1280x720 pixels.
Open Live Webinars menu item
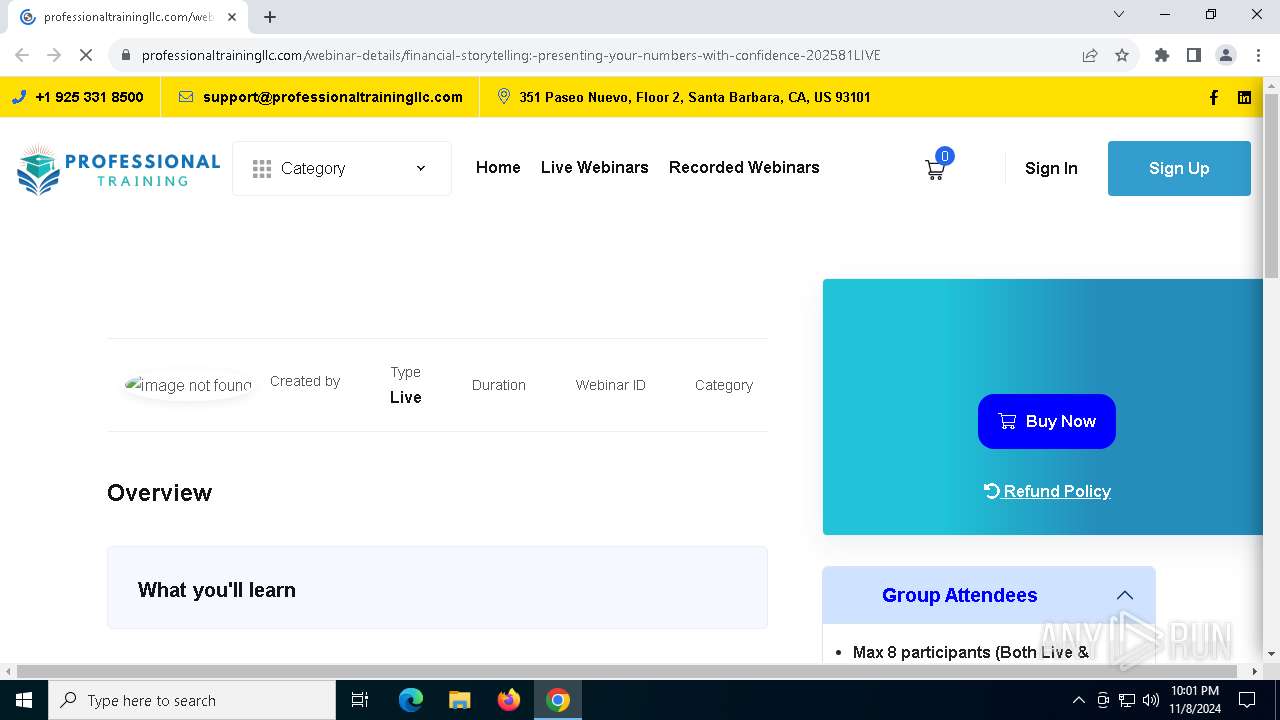point(595,167)
